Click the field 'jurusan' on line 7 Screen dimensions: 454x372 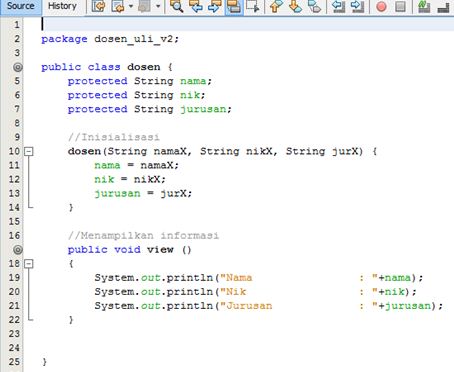coord(203,109)
